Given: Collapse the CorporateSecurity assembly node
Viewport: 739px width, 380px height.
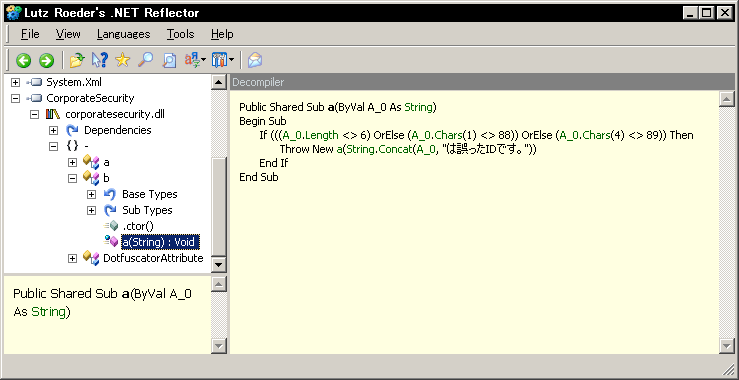Looking at the screenshot, I should click(x=16, y=99).
